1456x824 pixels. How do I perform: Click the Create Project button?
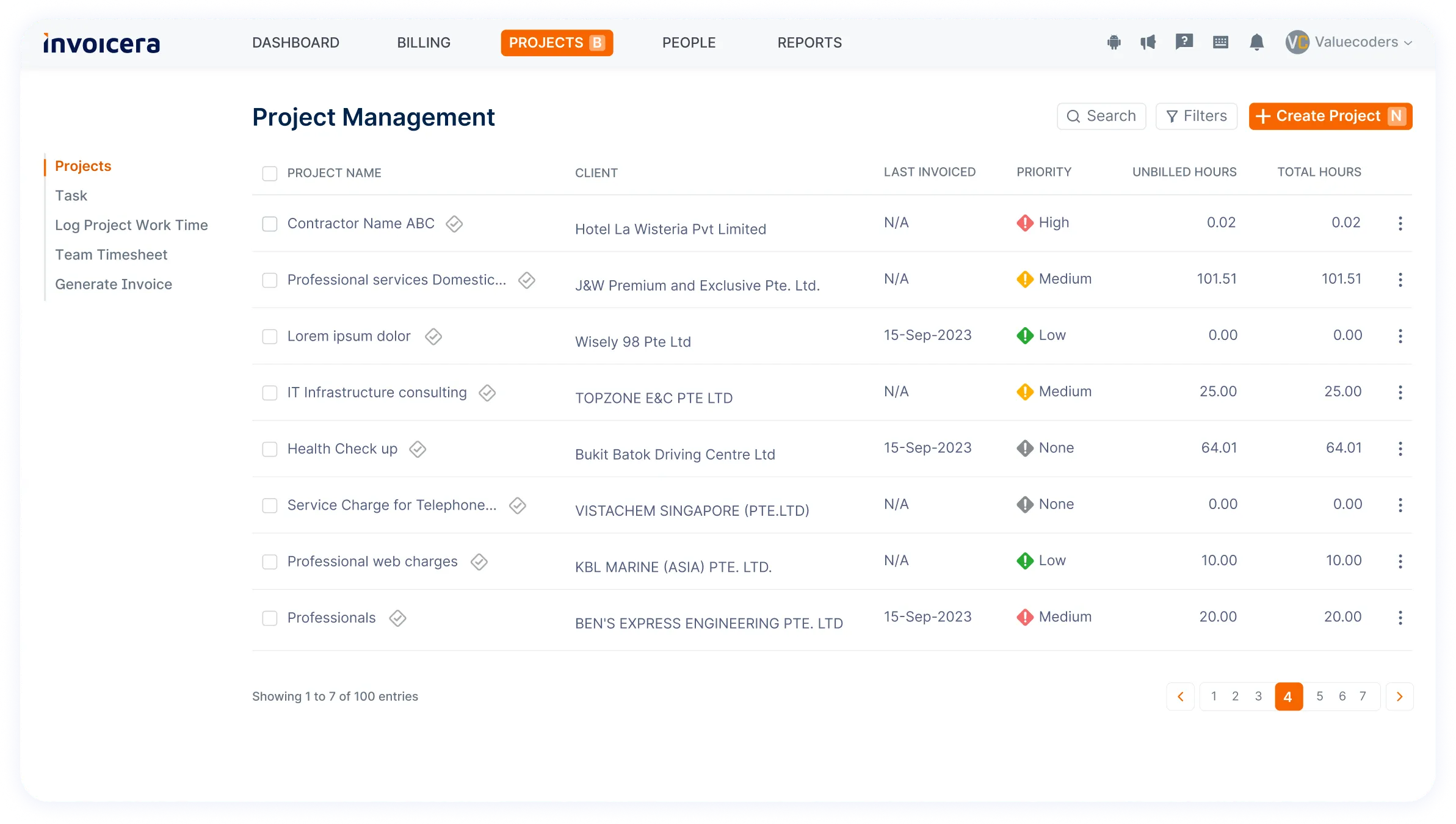coord(1330,116)
